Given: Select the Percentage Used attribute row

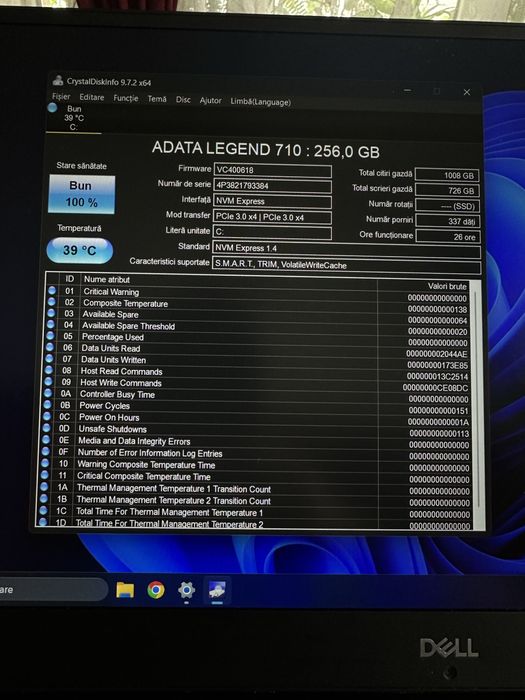Looking at the screenshot, I should coord(258,339).
